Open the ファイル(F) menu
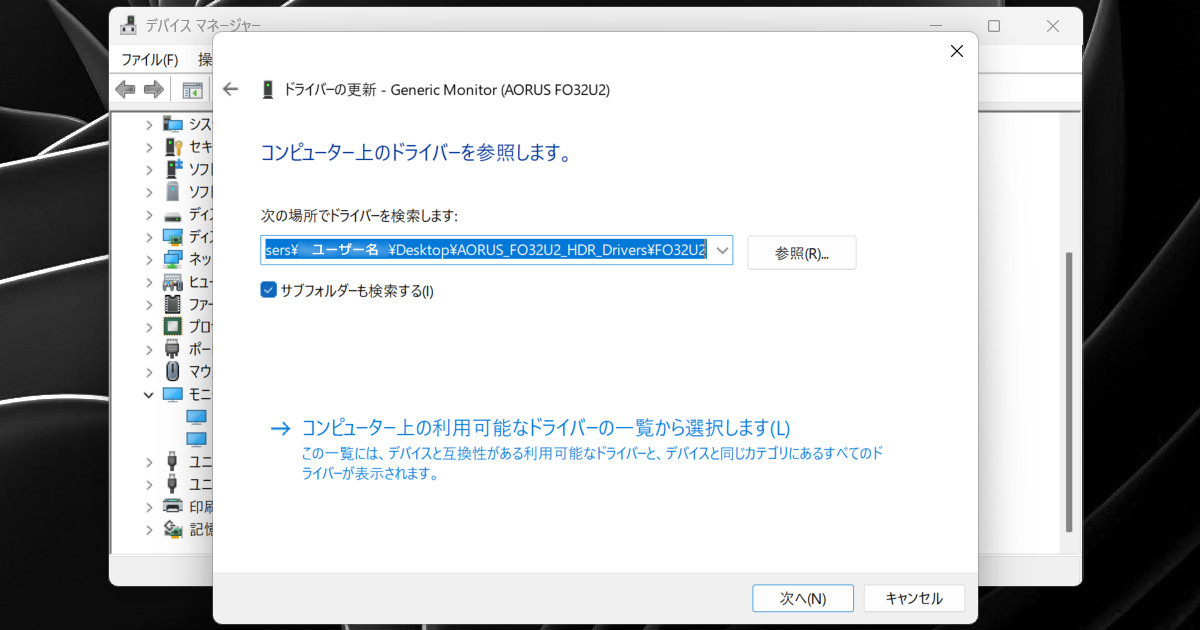Screen dimensions: 1200x630 [x=150, y=59]
